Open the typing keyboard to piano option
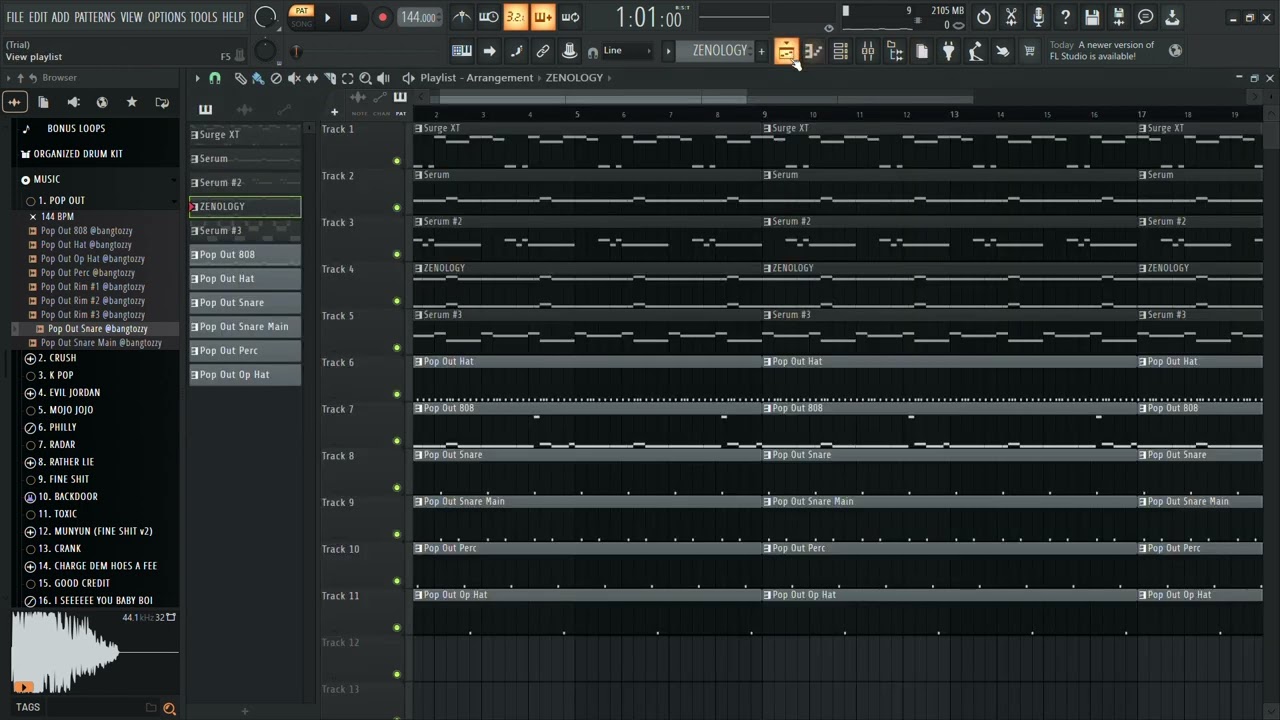The width and height of the screenshot is (1280, 720). coord(462,51)
